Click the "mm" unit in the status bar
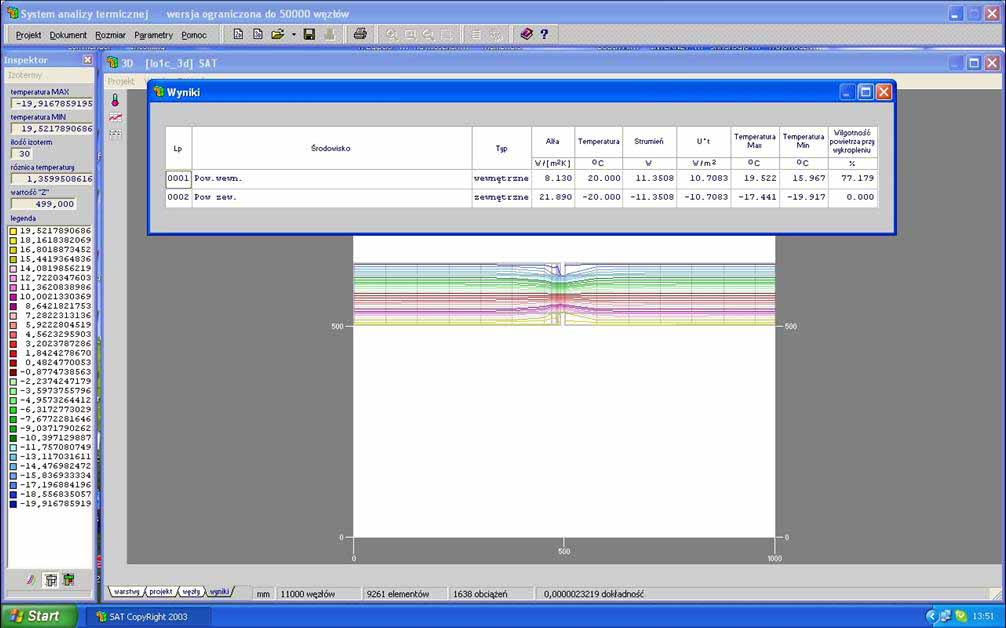The height and width of the screenshot is (628, 1006). [x=263, y=595]
